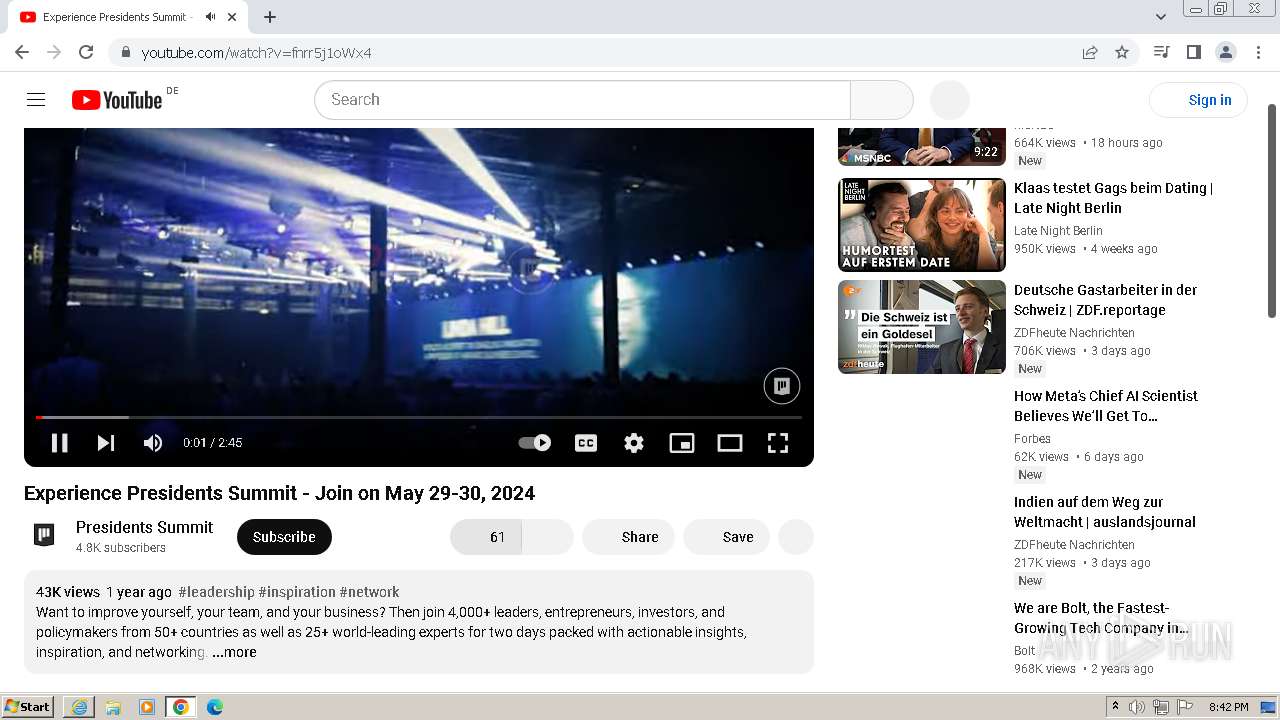Subscribe to Presidents Summit channel
The width and height of the screenshot is (1280, 720).
click(x=284, y=537)
